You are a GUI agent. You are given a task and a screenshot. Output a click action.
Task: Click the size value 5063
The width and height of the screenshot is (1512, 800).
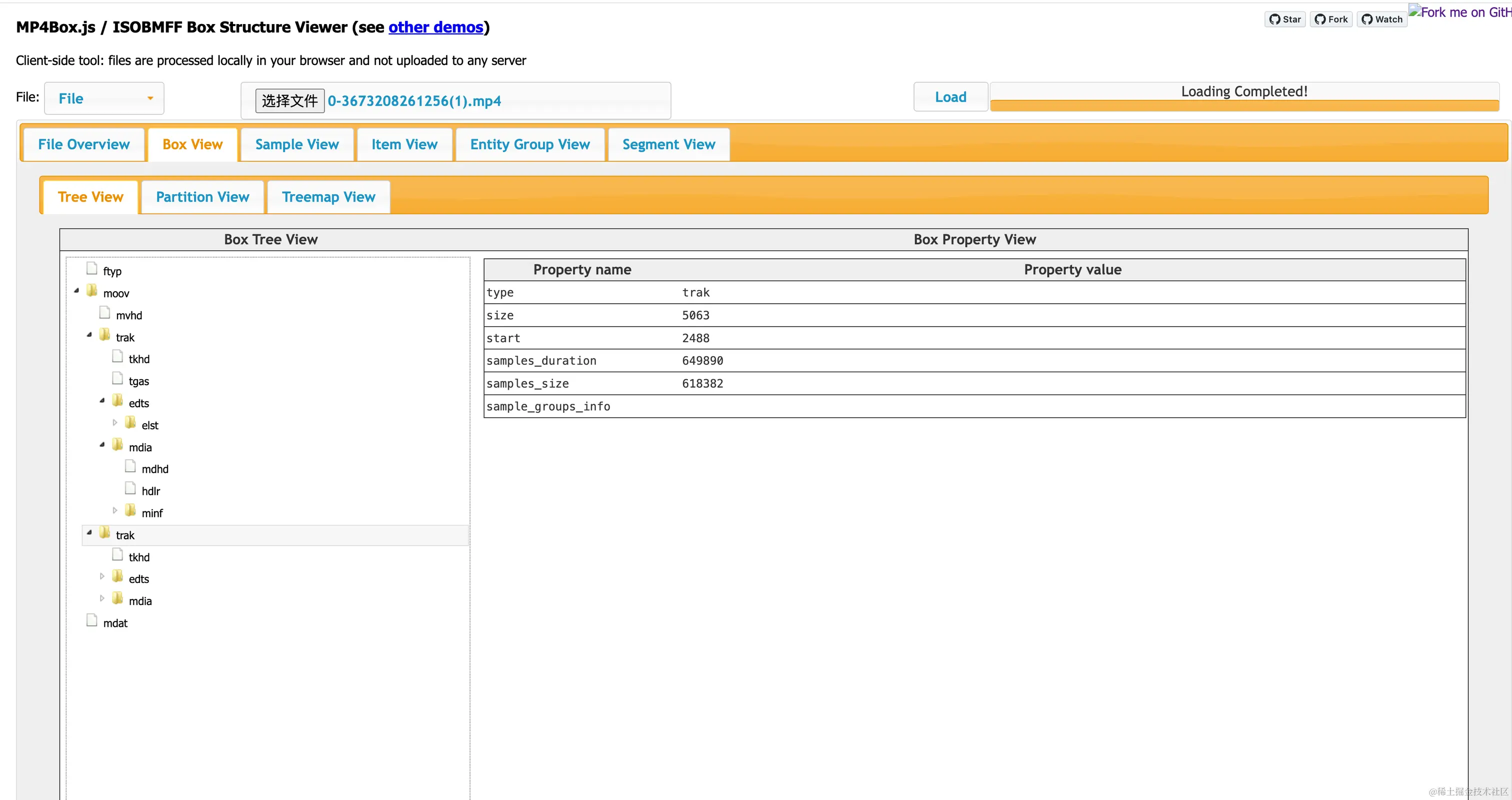pyautogui.click(x=695, y=315)
